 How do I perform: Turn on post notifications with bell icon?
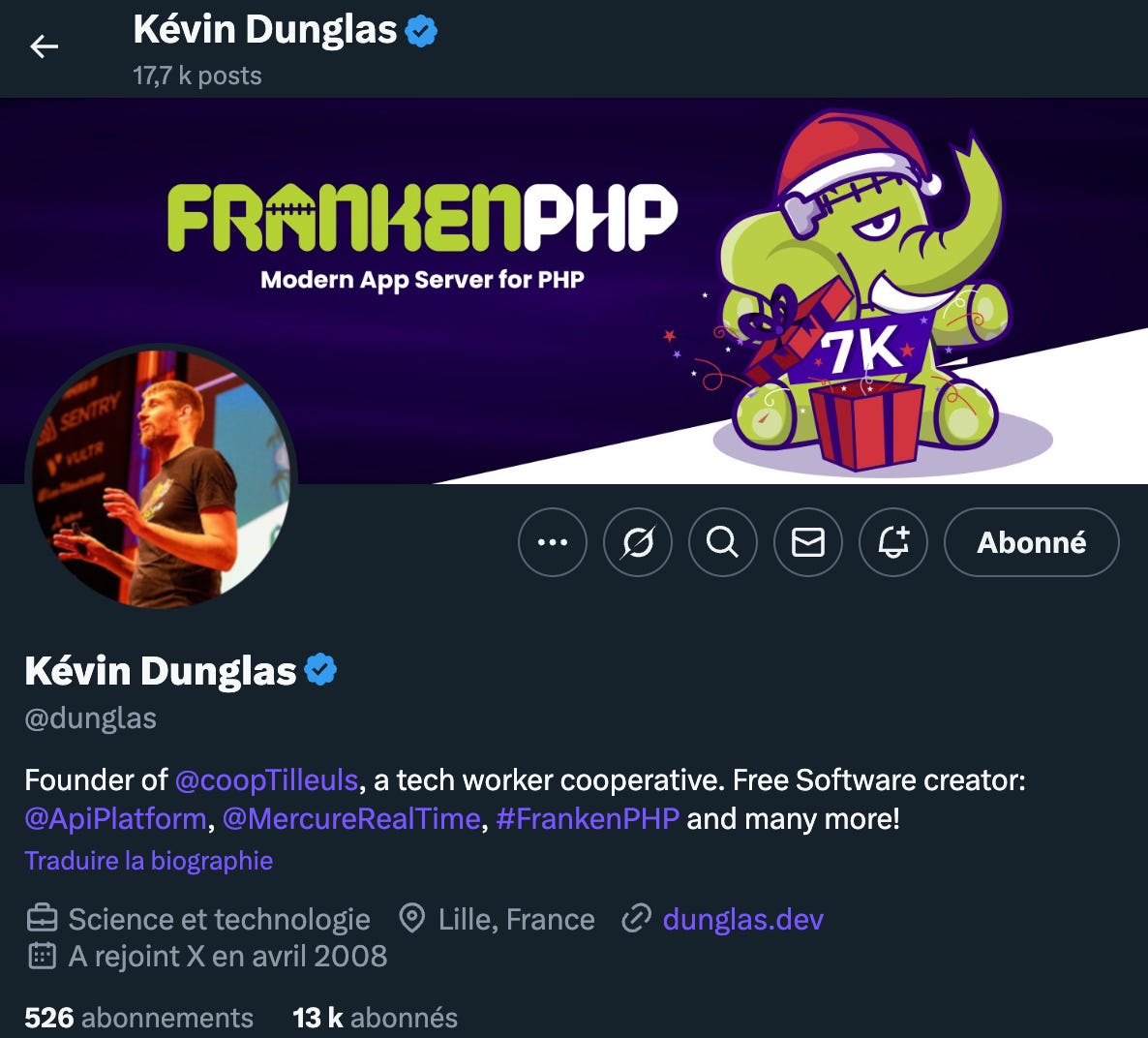(893, 542)
